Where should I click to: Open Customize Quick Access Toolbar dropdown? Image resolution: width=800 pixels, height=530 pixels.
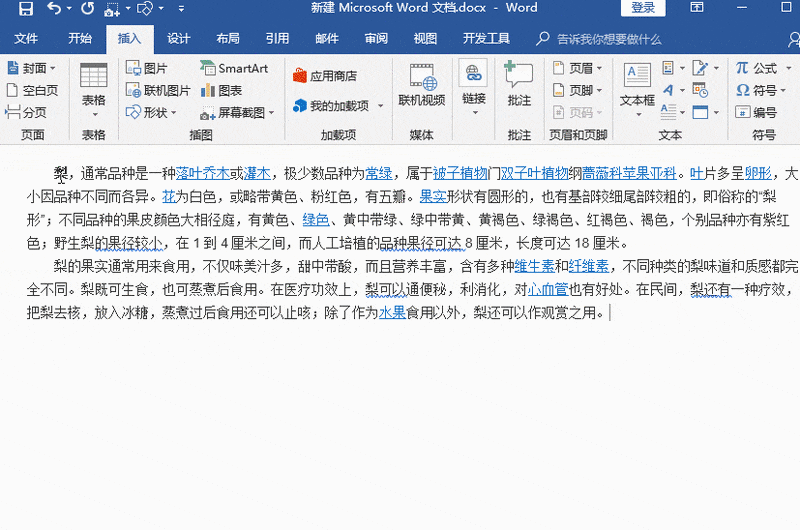pyautogui.click(x=181, y=8)
